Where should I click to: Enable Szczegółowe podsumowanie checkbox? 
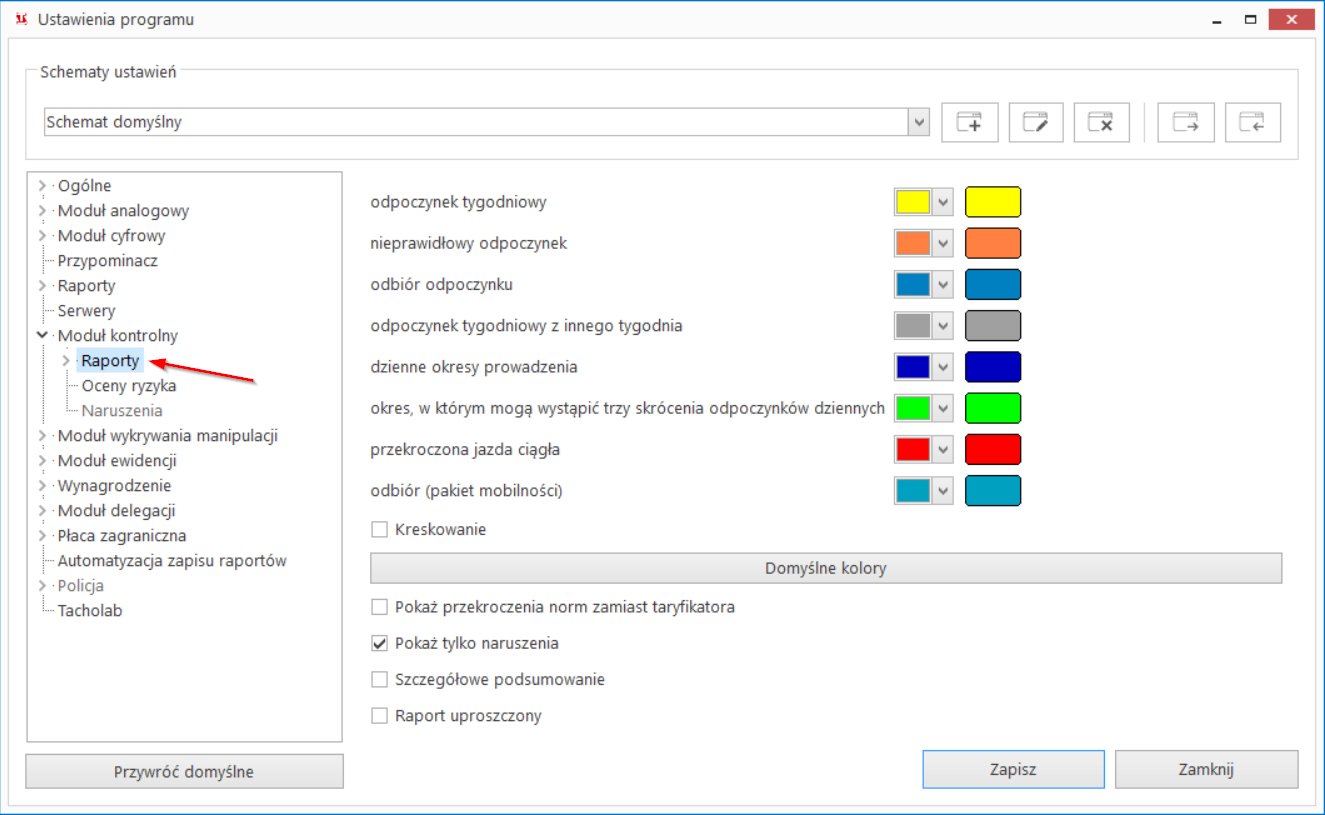[x=379, y=679]
